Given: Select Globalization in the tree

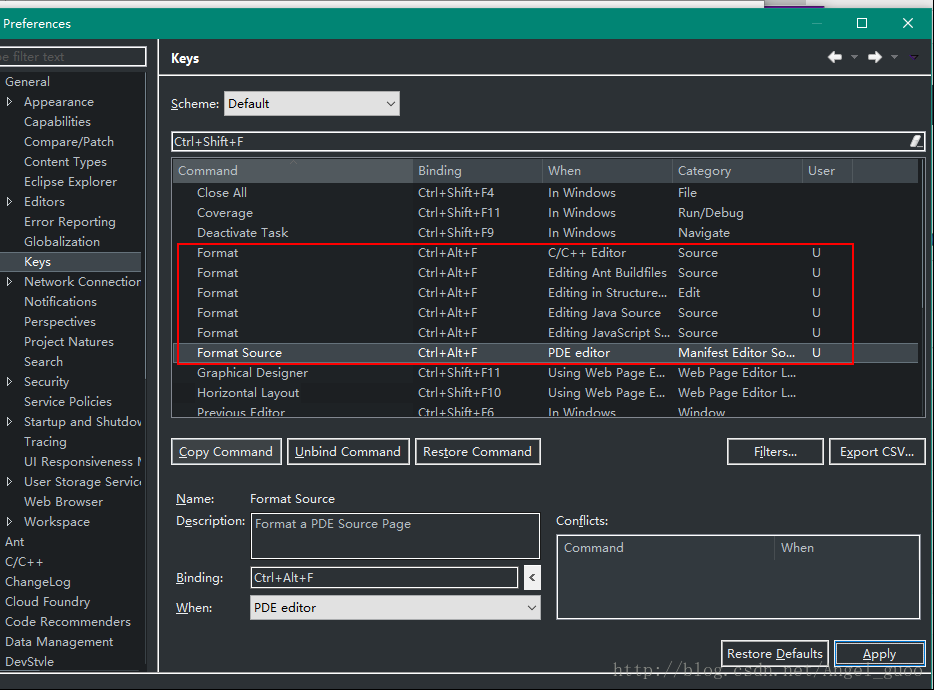Looking at the screenshot, I should pos(62,242).
